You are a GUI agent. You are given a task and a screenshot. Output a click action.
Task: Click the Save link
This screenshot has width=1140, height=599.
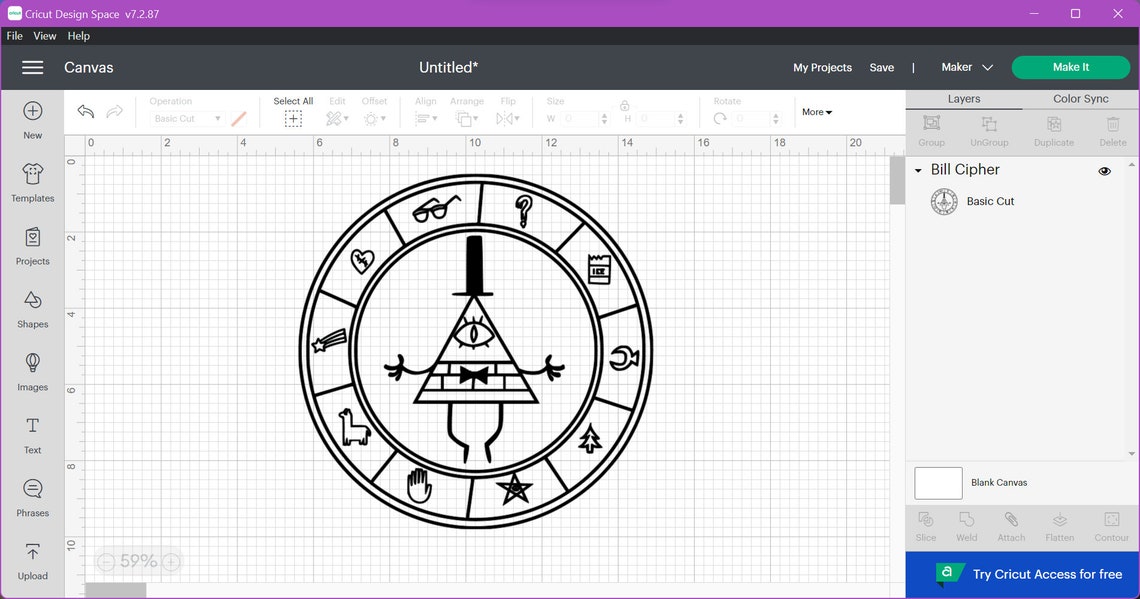(x=881, y=67)
